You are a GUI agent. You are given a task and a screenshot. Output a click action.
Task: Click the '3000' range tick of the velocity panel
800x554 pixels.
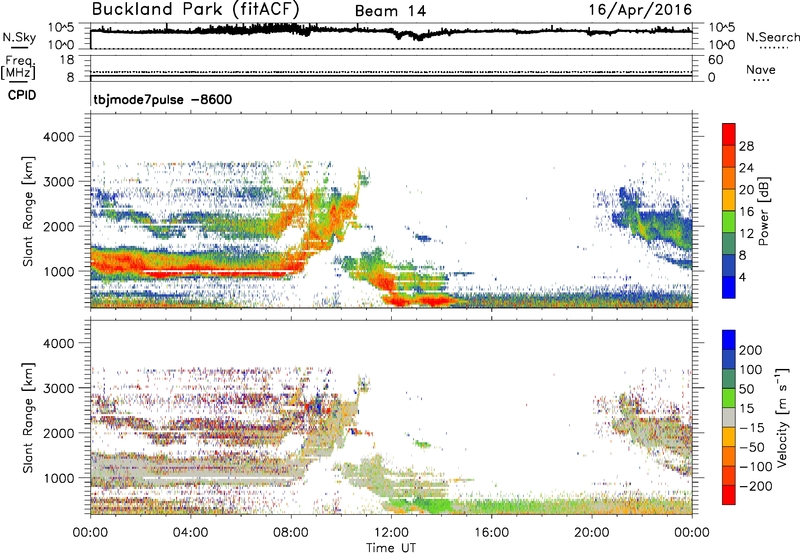(x=59, y=388)
